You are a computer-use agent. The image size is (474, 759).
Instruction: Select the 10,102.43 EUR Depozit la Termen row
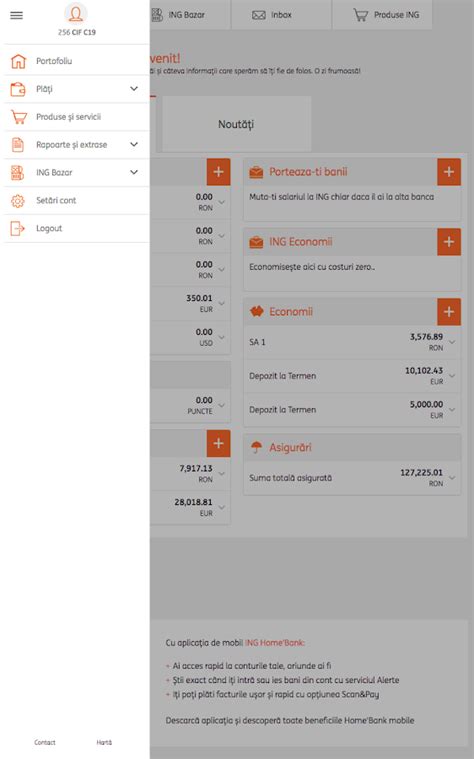pos(352,376)
